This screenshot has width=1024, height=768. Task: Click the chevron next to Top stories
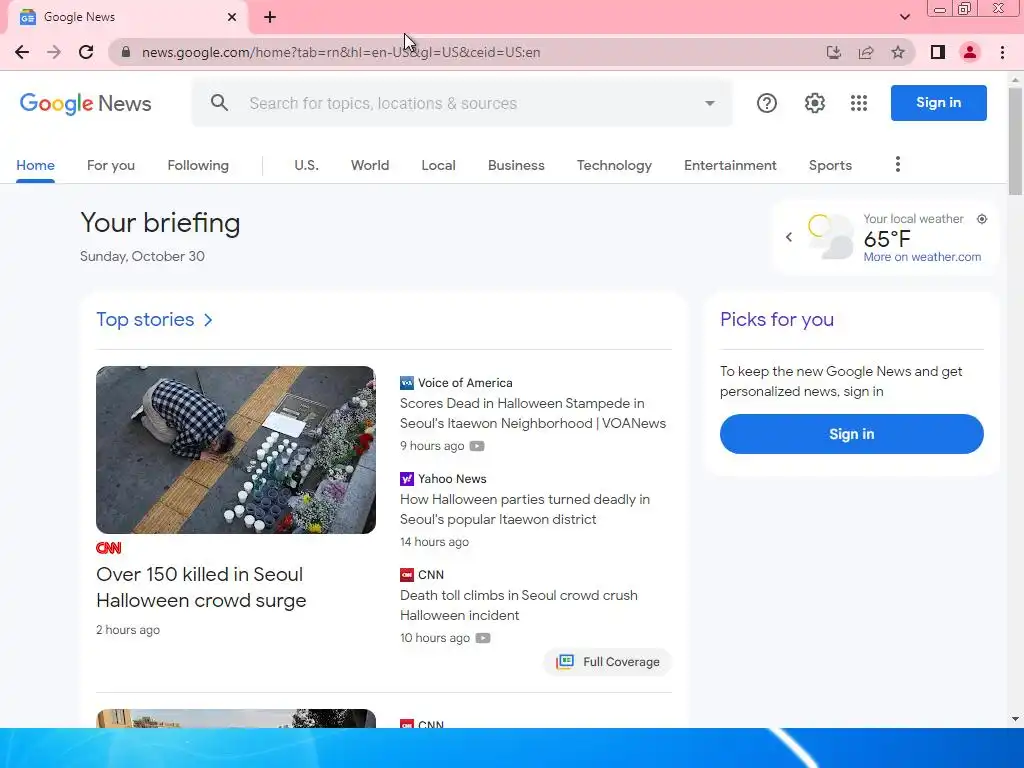pos(208,320)
